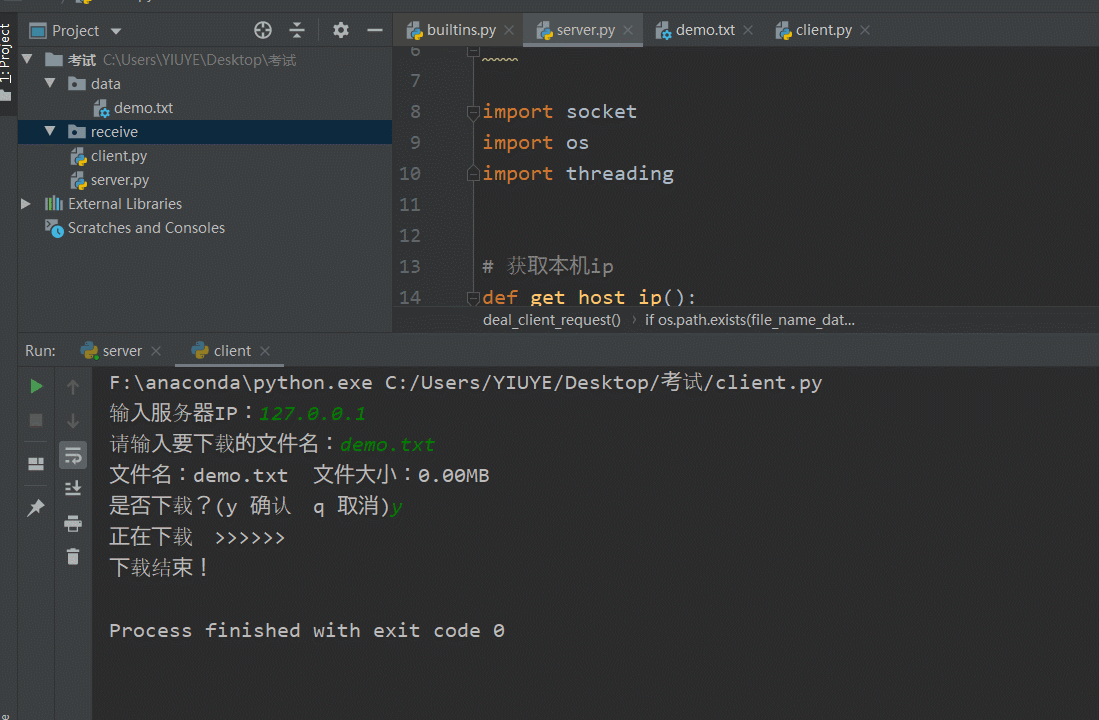Viewport: 1099px width, 720px height.
Task: Click the Scroll to End console icon
Action: (x=72, y=488)
